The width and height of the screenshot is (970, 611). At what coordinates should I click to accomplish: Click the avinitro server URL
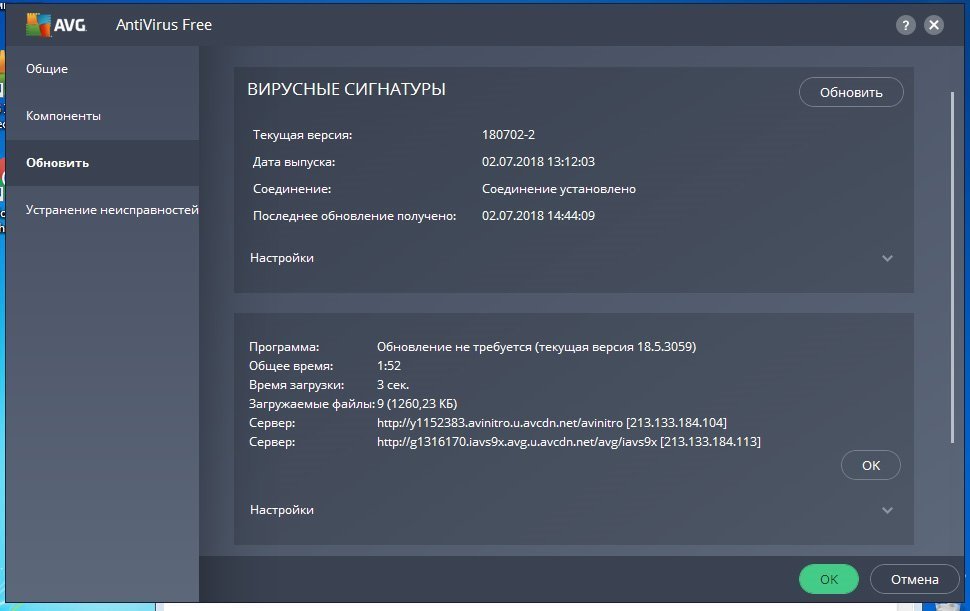click(552, 423)
